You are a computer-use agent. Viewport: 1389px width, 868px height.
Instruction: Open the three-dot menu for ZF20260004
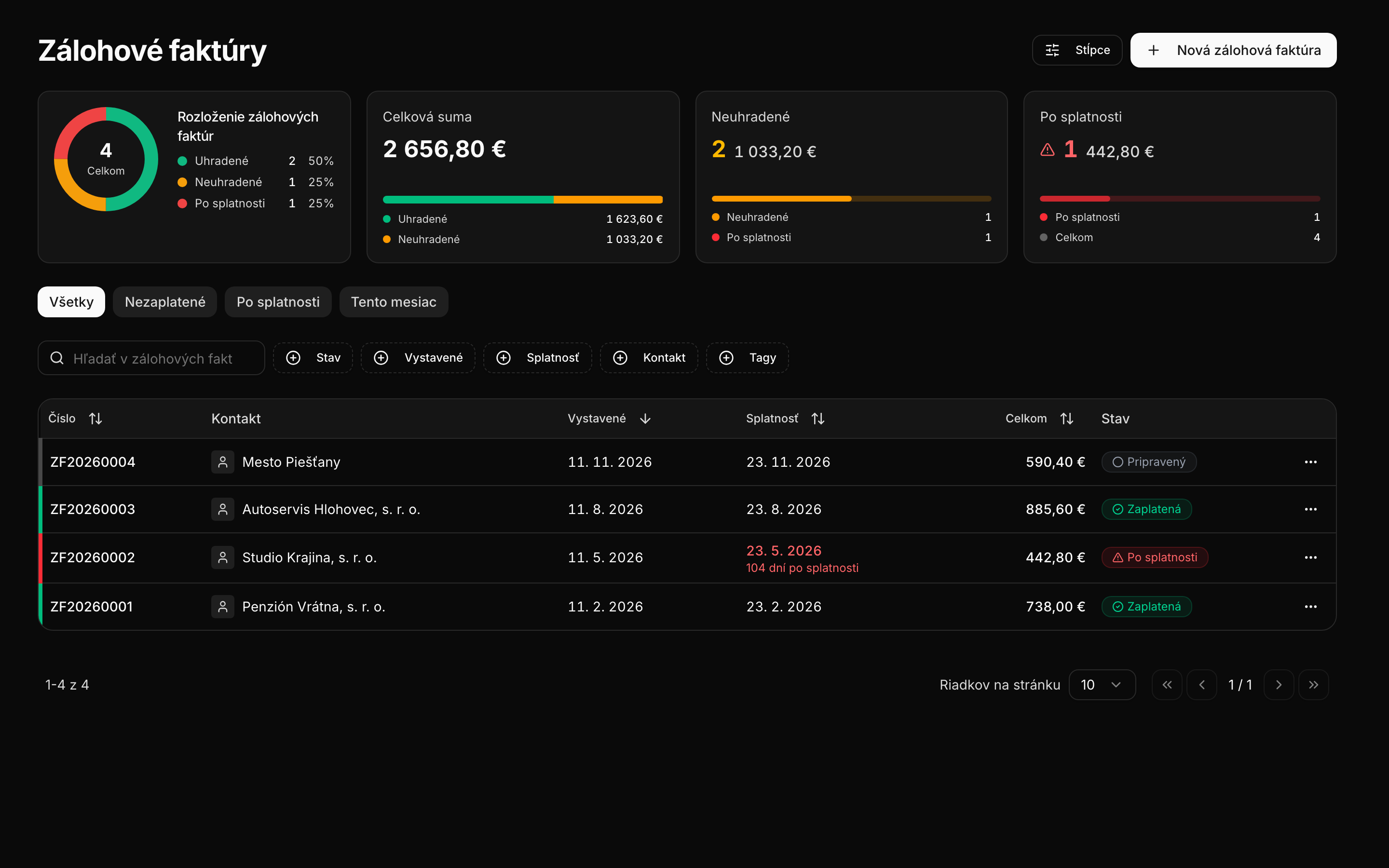pyautogui.click(x=1310, y=462)
